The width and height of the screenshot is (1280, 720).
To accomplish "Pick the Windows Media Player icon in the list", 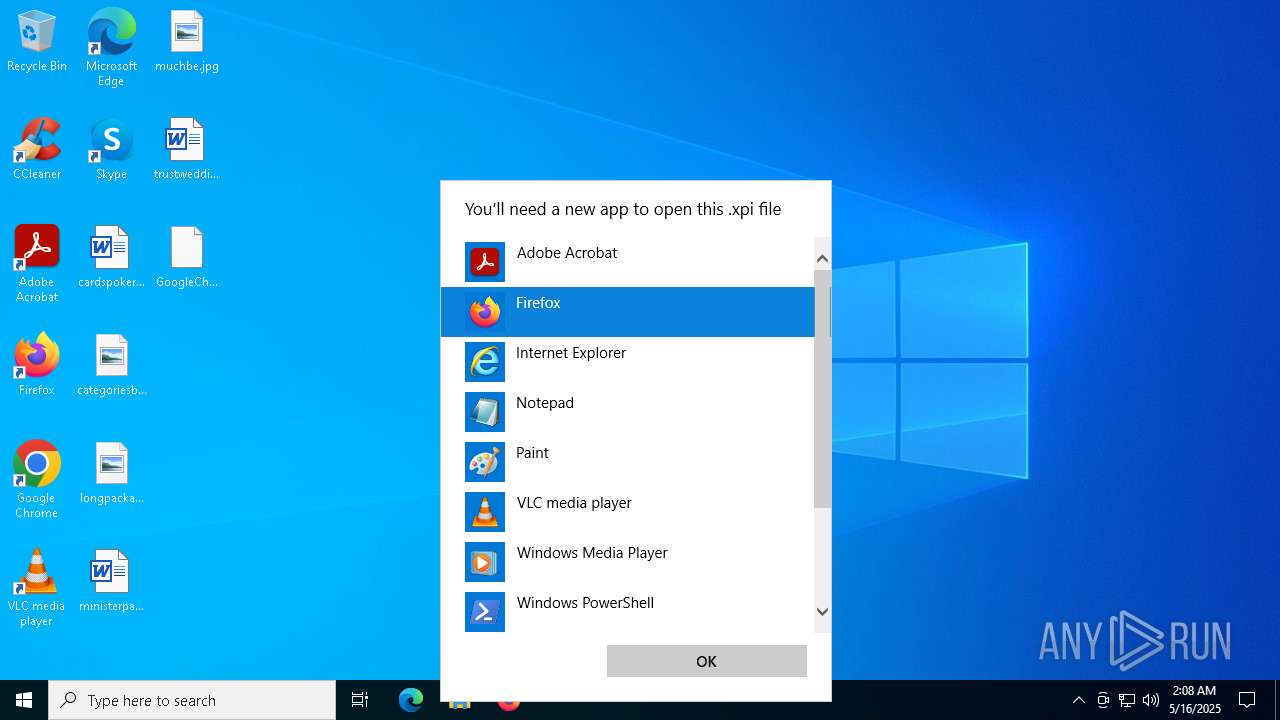I will (485, 562).
